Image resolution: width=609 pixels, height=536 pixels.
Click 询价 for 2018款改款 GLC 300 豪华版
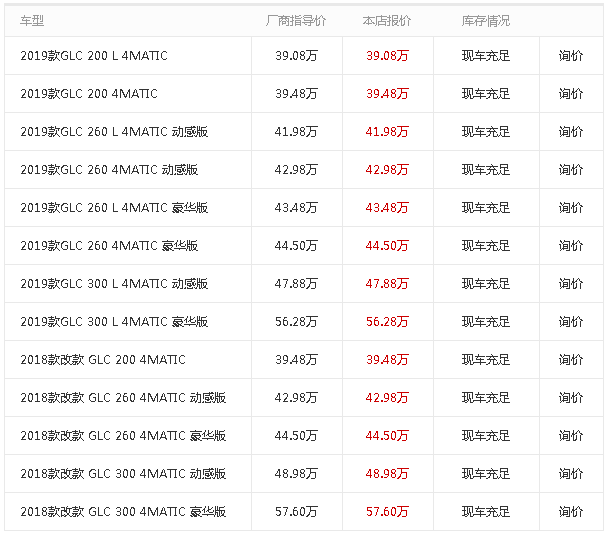(x=571, y=512)
